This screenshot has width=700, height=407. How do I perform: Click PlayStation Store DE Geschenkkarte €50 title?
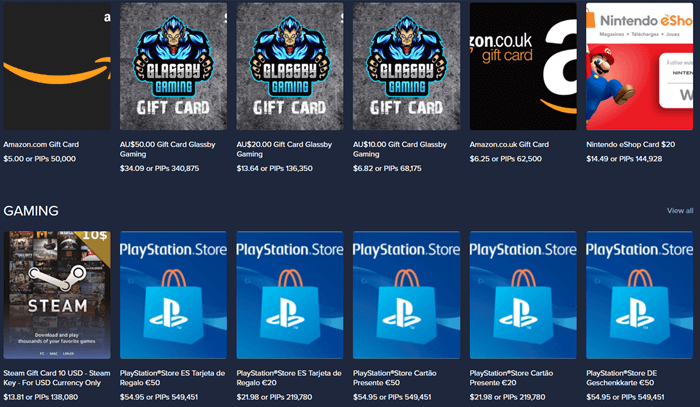[x=621, y=378]
